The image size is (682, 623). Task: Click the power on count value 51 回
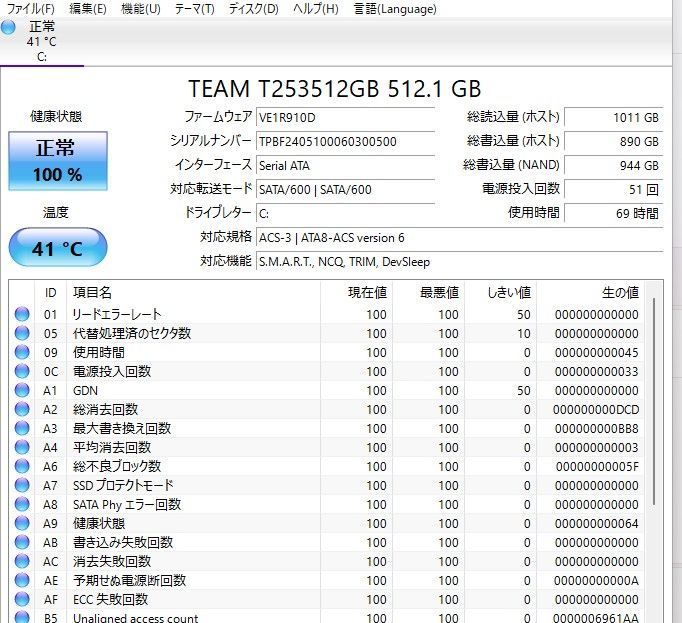pyautogui.click(x=613, y=189)
